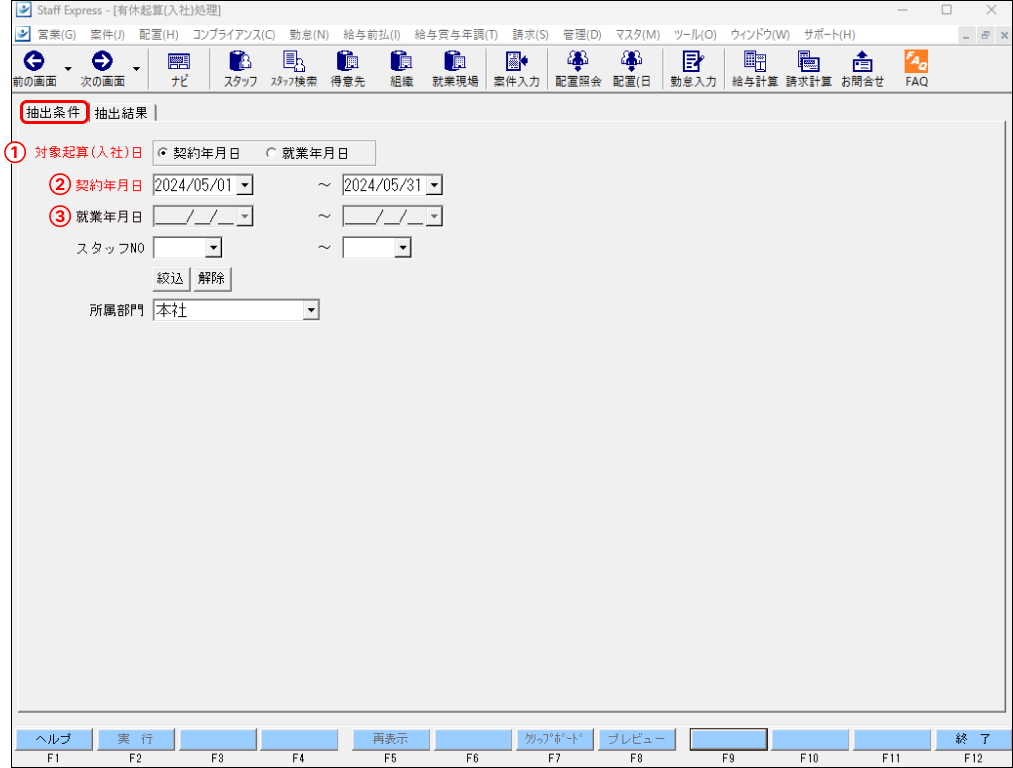1013x768 pixels.
Task: Click the 終了 F12 button
Action: pos(973,739)
